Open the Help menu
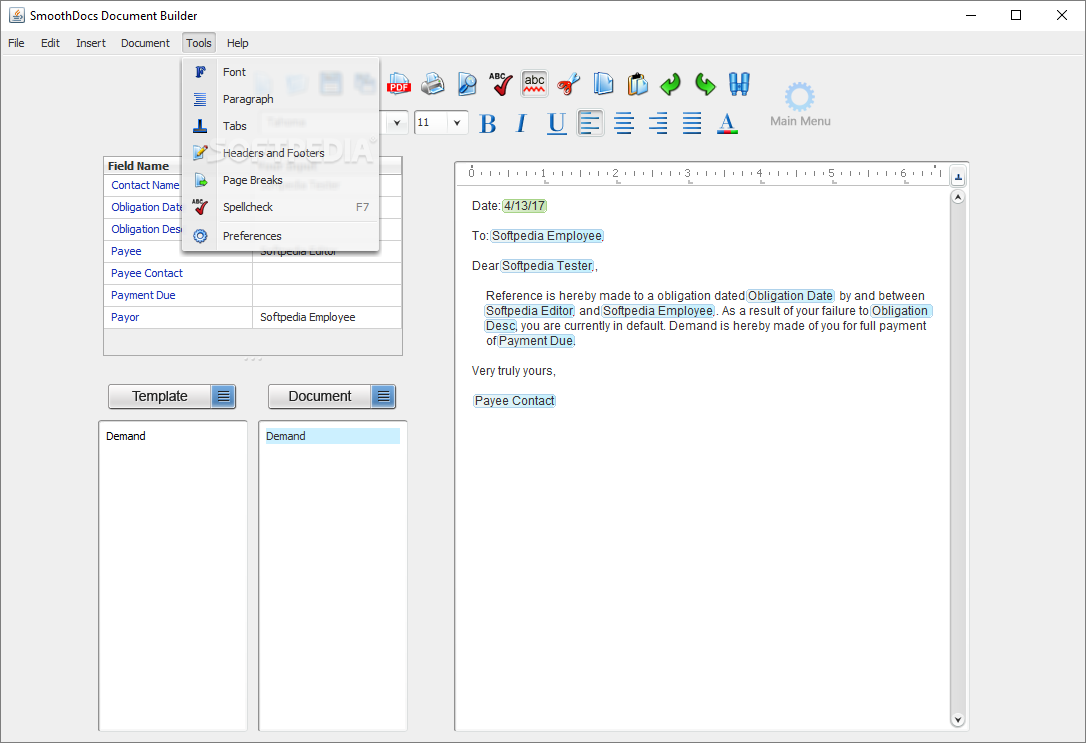 point(238,43)
